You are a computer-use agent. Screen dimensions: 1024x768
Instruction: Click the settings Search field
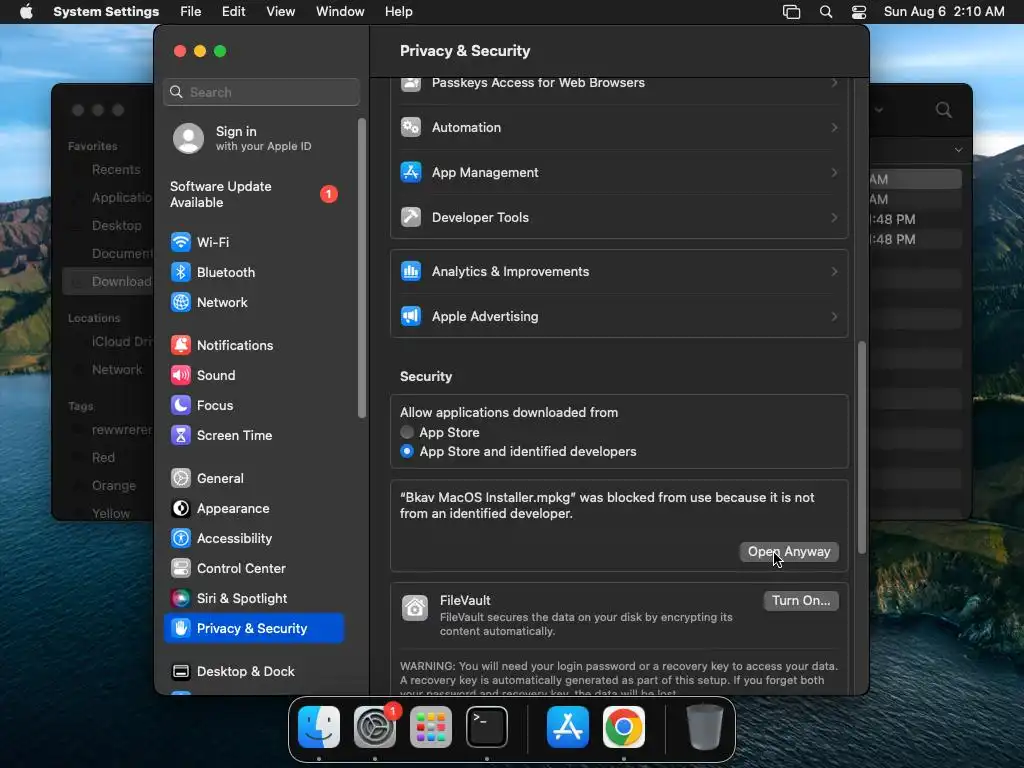(261, 92)
